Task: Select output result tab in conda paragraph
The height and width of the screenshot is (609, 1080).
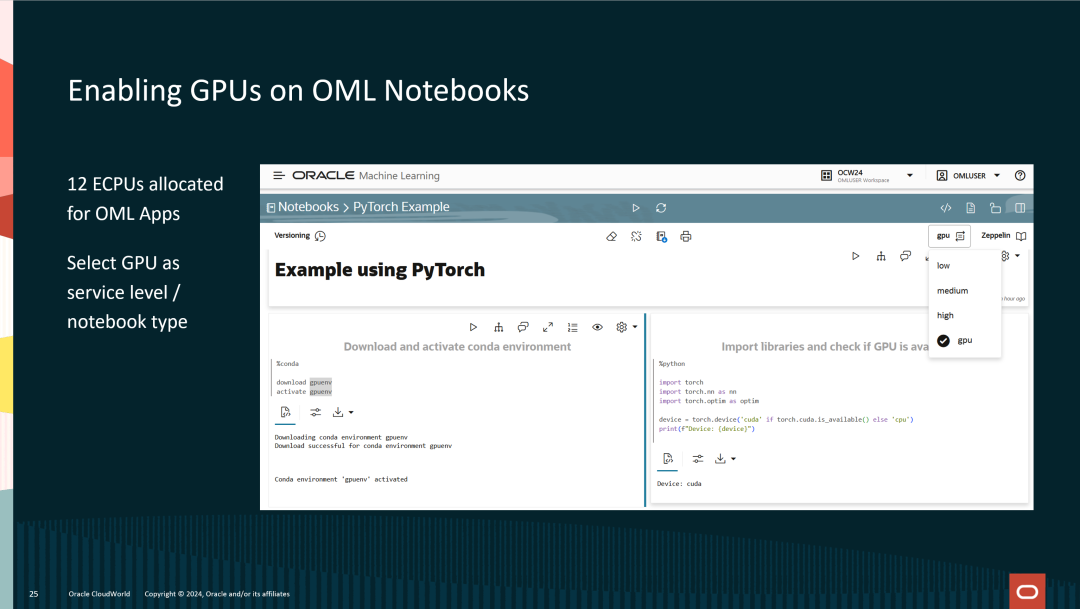Action: pos(285,413)
